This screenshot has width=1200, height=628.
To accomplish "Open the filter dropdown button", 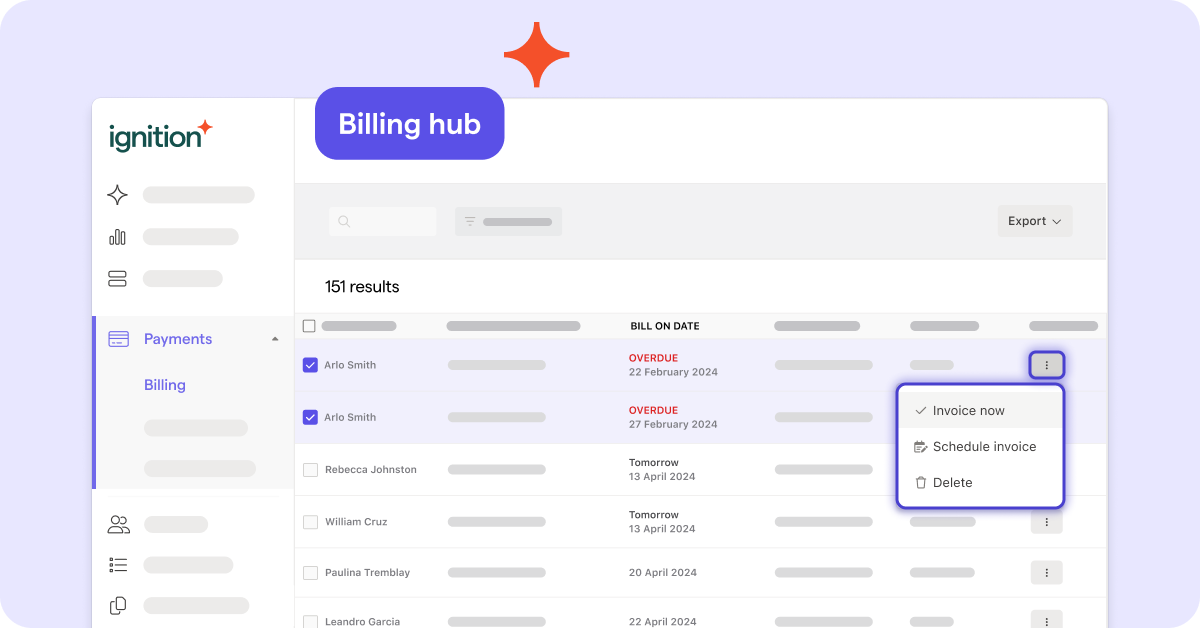I will tap(508, 221).
